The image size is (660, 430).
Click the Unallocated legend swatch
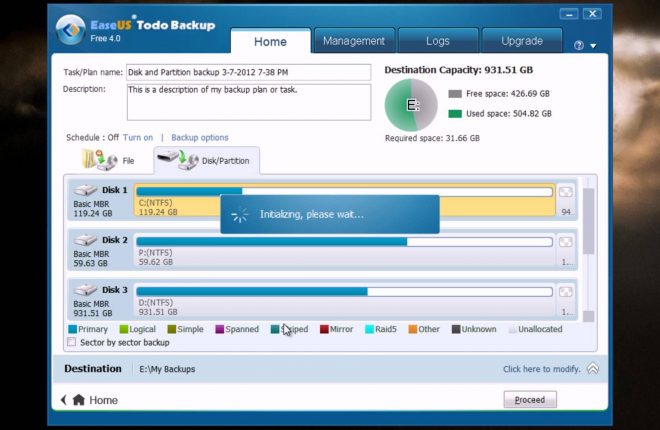(x=512, y=329)
